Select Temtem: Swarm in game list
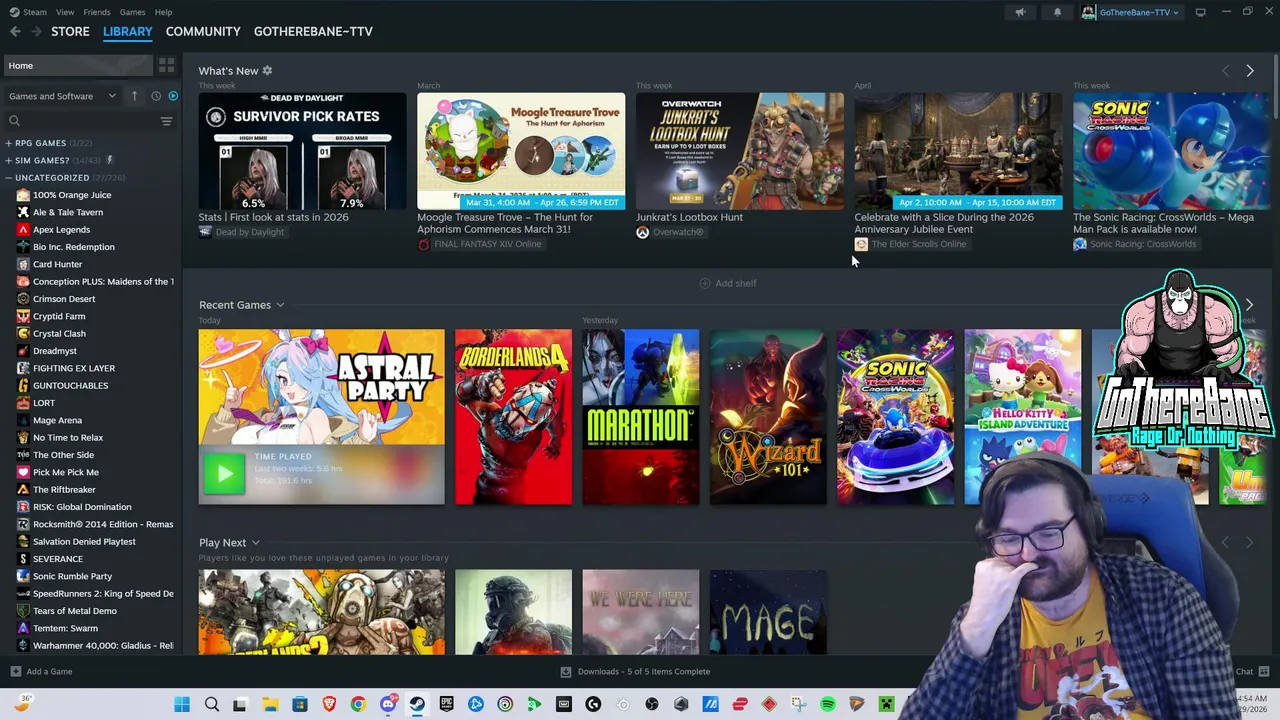 click(x=65, y=628)
